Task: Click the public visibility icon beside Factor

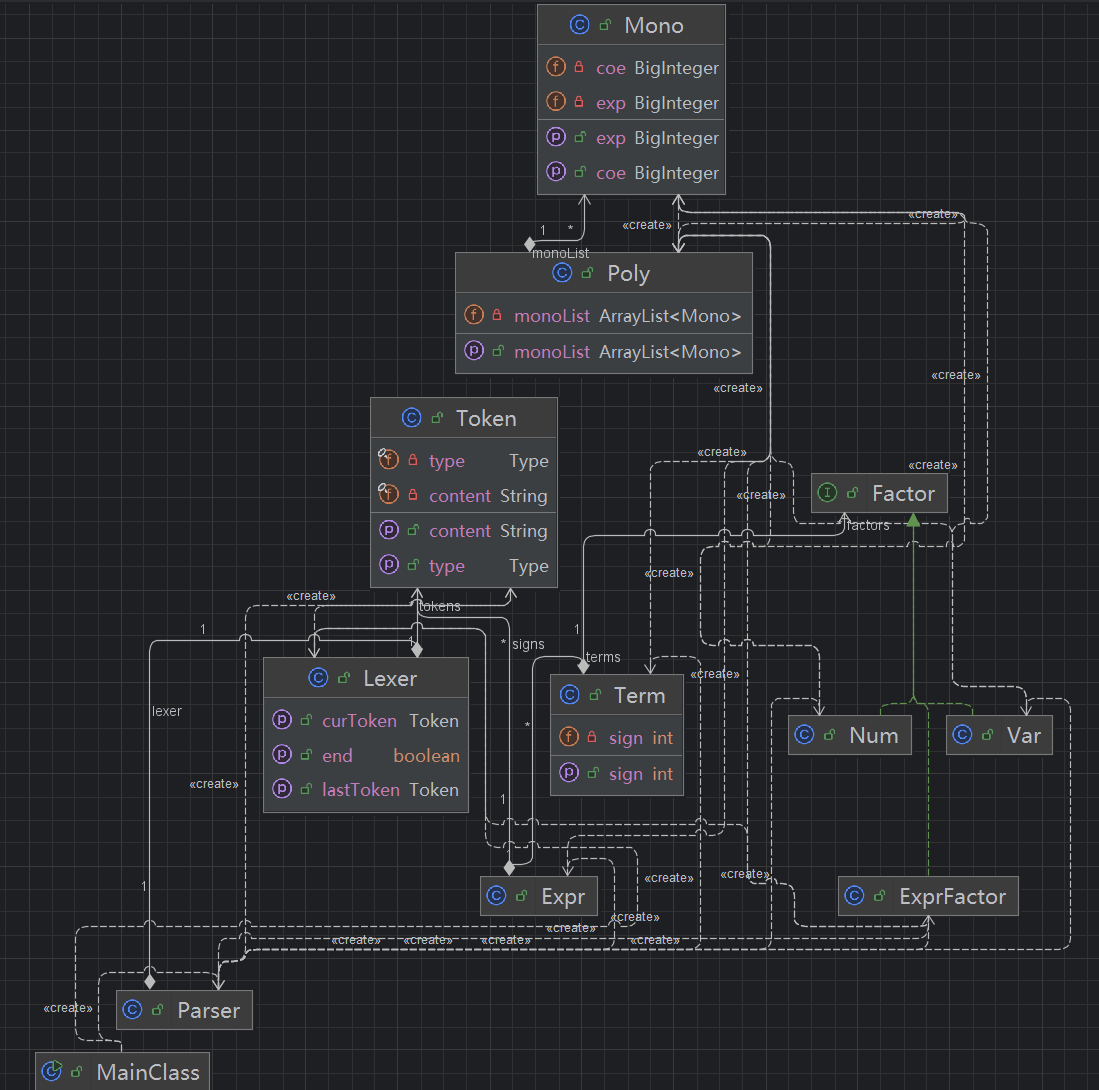Action: click(x=852, y=493)
